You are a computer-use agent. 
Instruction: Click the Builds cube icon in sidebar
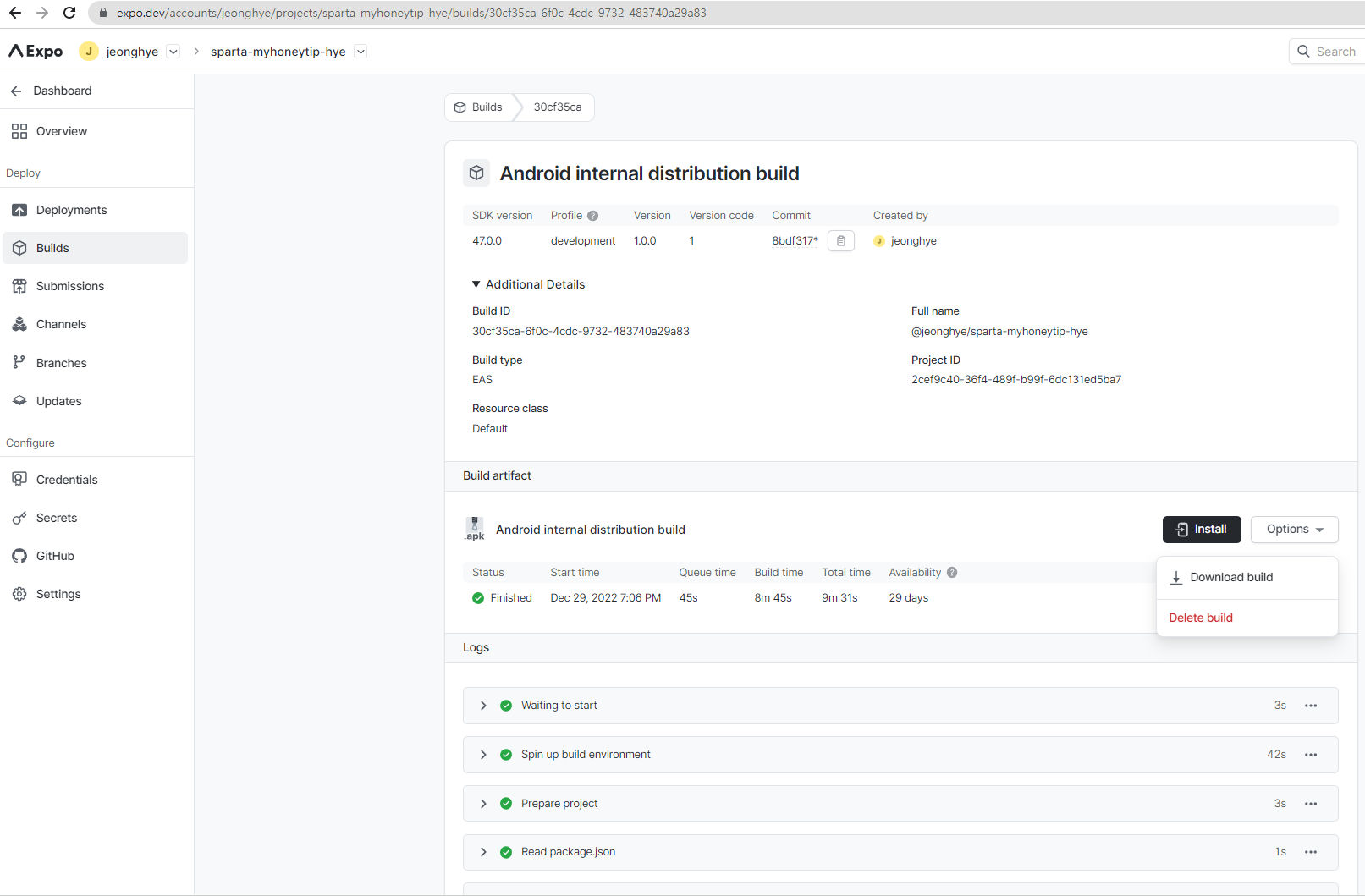[19, 248]
